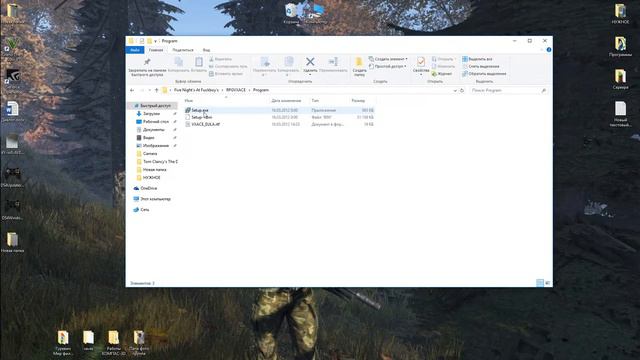Expand address bar previous locations dropdown
Image resolution: width=640 pixels, height=360 pixels.
[455, 90]
